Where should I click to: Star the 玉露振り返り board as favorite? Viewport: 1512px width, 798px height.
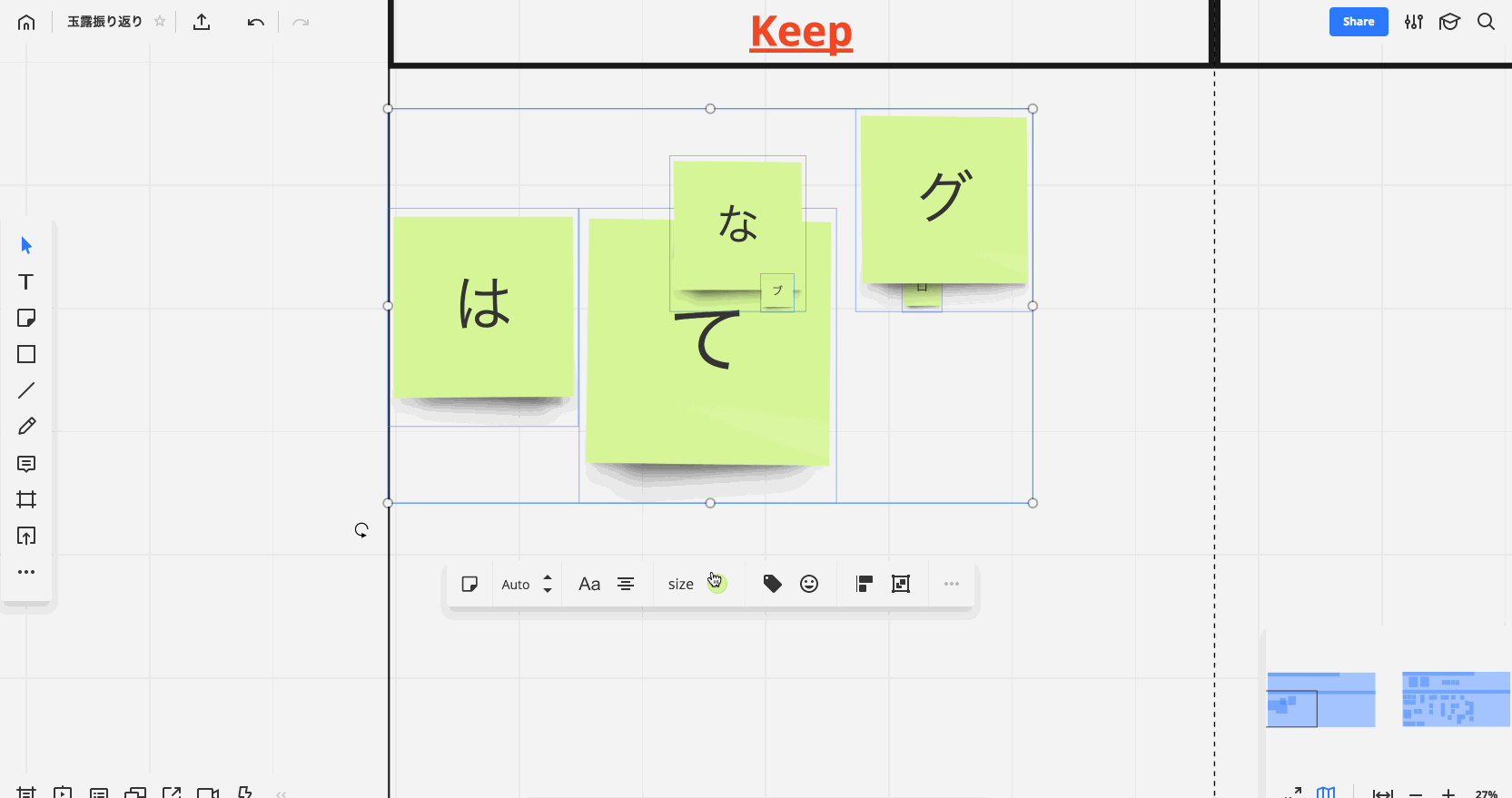click(160, 22)
